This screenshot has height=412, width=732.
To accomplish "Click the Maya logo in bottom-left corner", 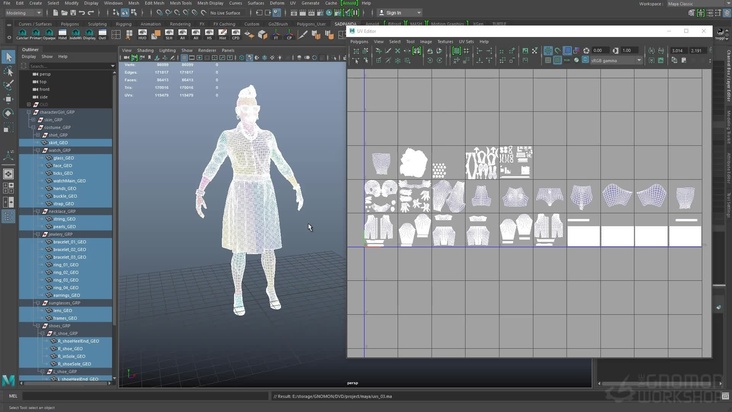I will (x=8, y=381).
